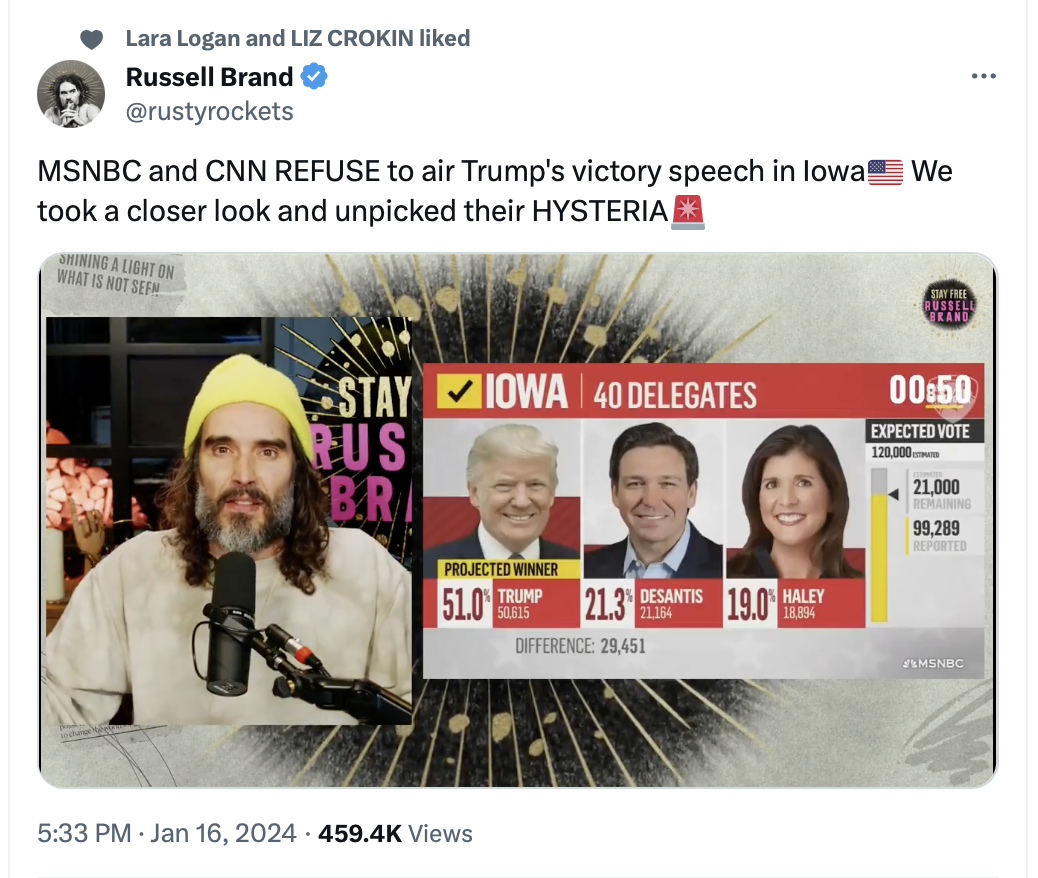Click the round Stay Free Russell Brand badge
The width and height of the screenshot is (1038, 878).
click(x=946, y=302)
